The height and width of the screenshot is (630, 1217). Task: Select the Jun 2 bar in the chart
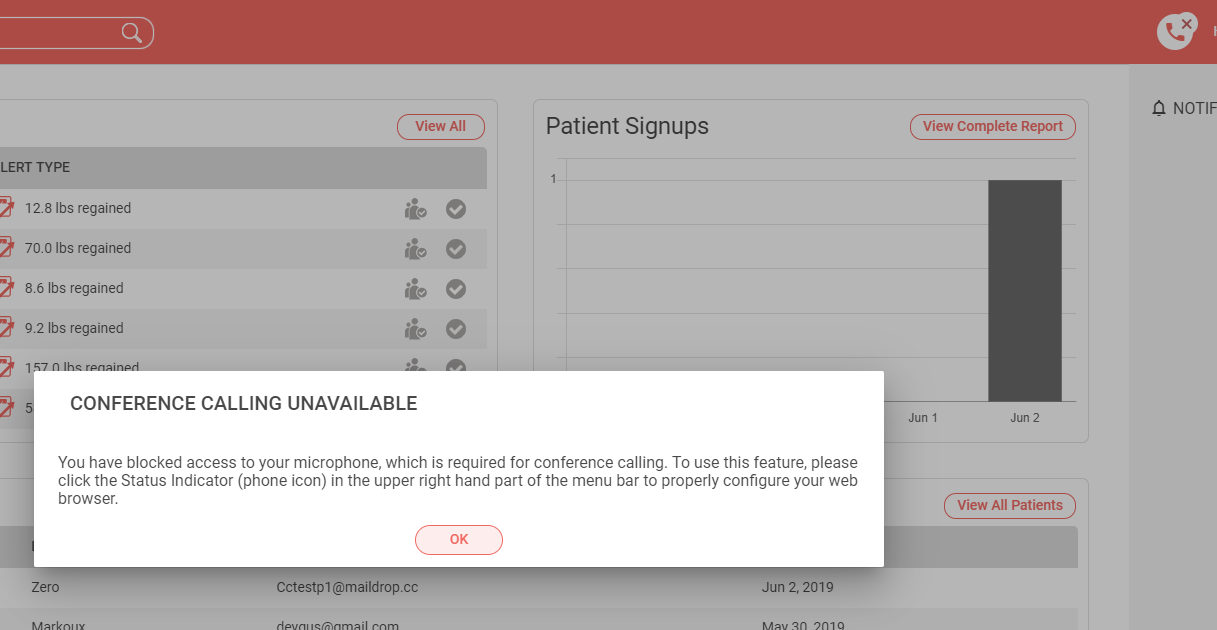point(1025,291)
